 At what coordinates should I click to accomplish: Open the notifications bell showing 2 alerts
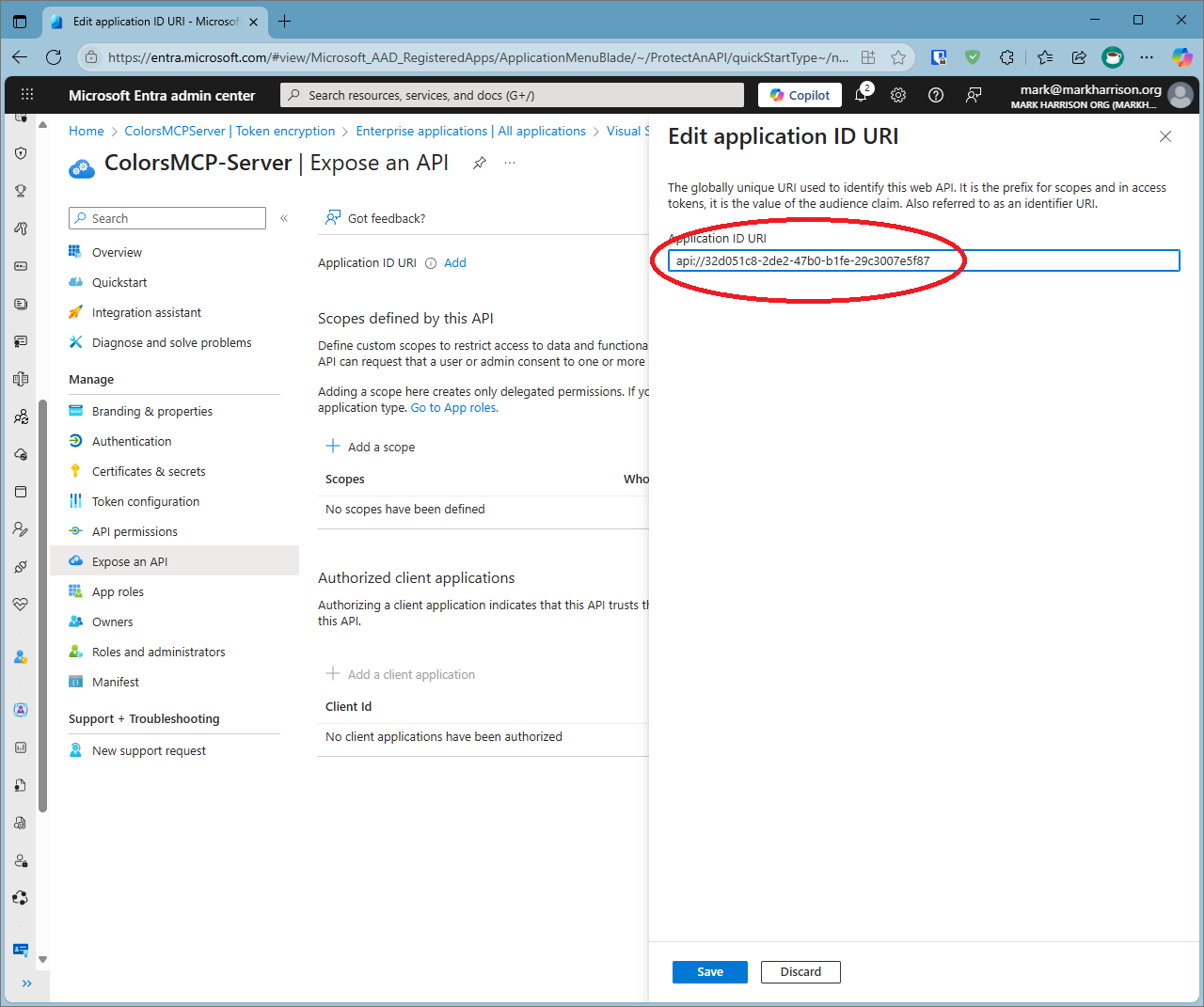click(861, 95)
